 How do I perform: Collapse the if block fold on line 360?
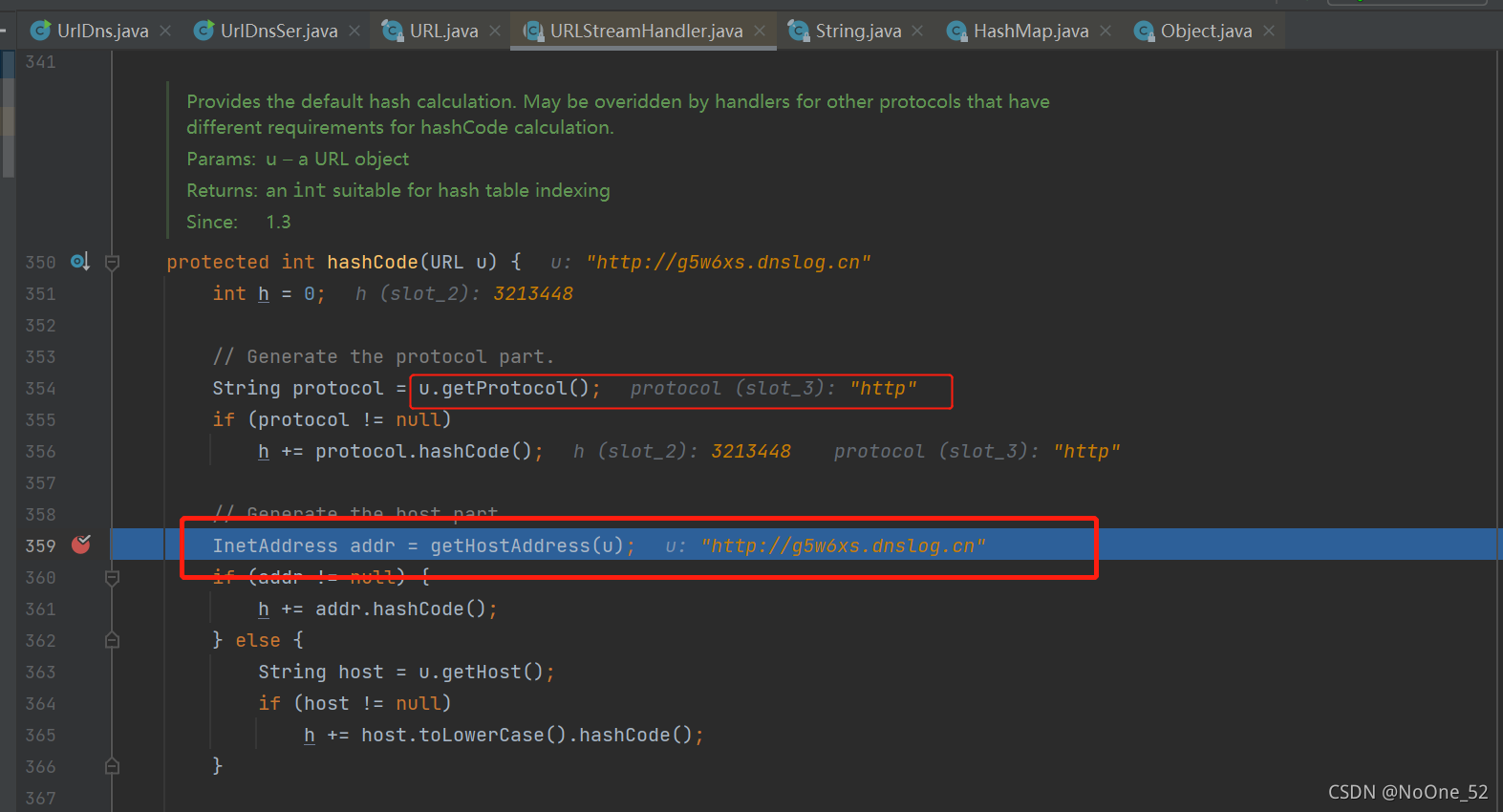click(112, 577)
